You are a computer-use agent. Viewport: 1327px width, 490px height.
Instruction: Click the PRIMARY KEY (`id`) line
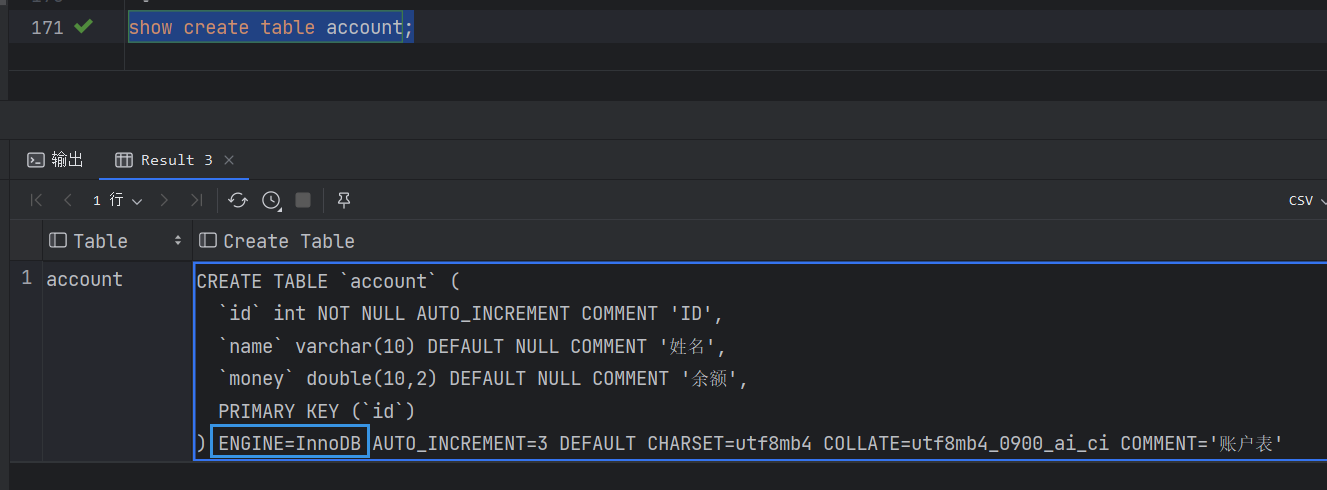point(316,412)
